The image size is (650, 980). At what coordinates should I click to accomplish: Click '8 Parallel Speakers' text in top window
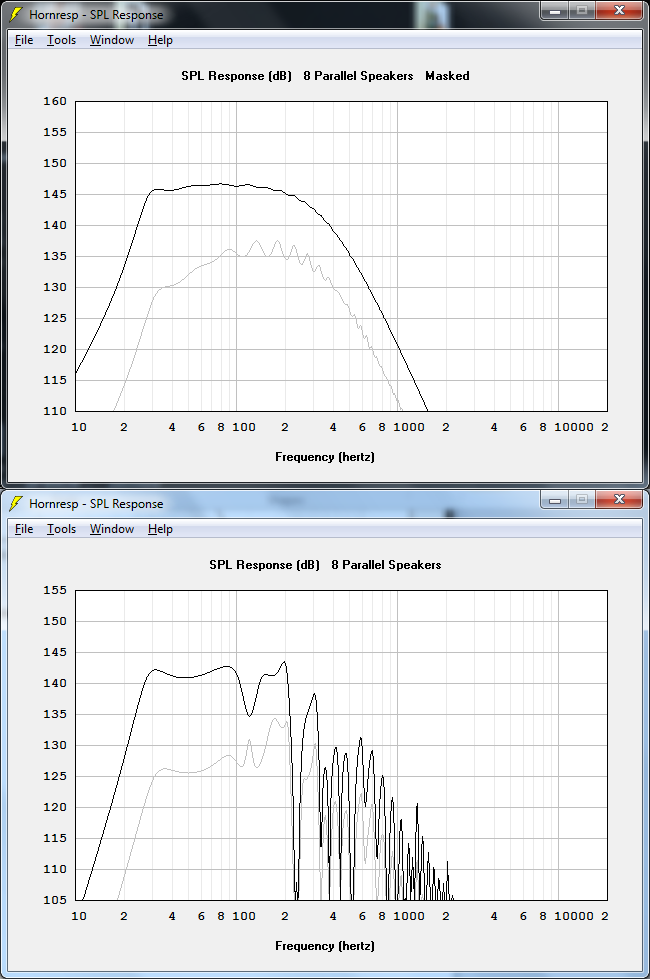coord(358,76)
